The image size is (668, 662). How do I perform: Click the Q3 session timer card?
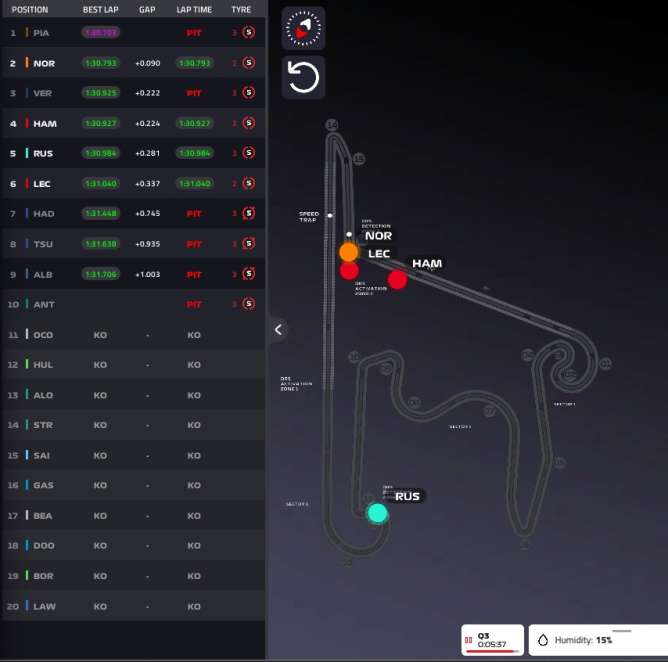pyautogui.click(x=492, y=640)
